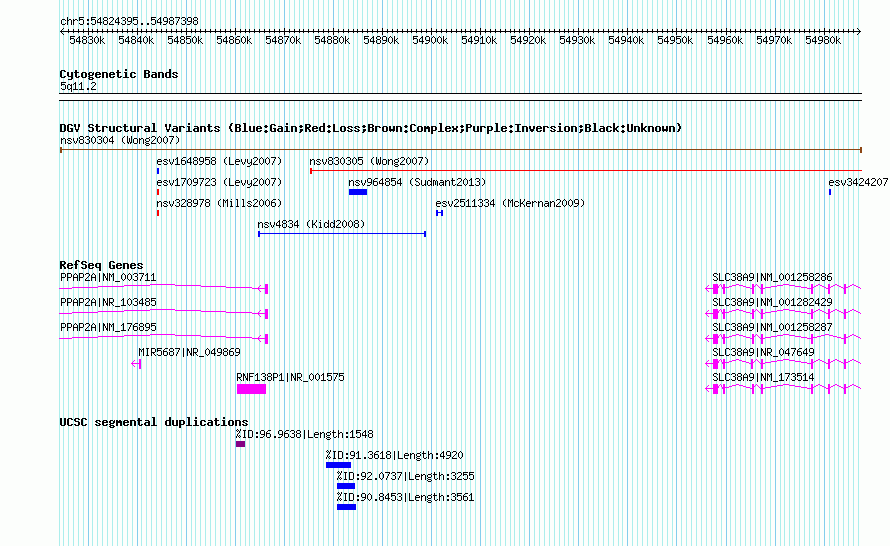
Task: Click the MIR5687|NR_049869 gene label
Action: coord(189,352)
